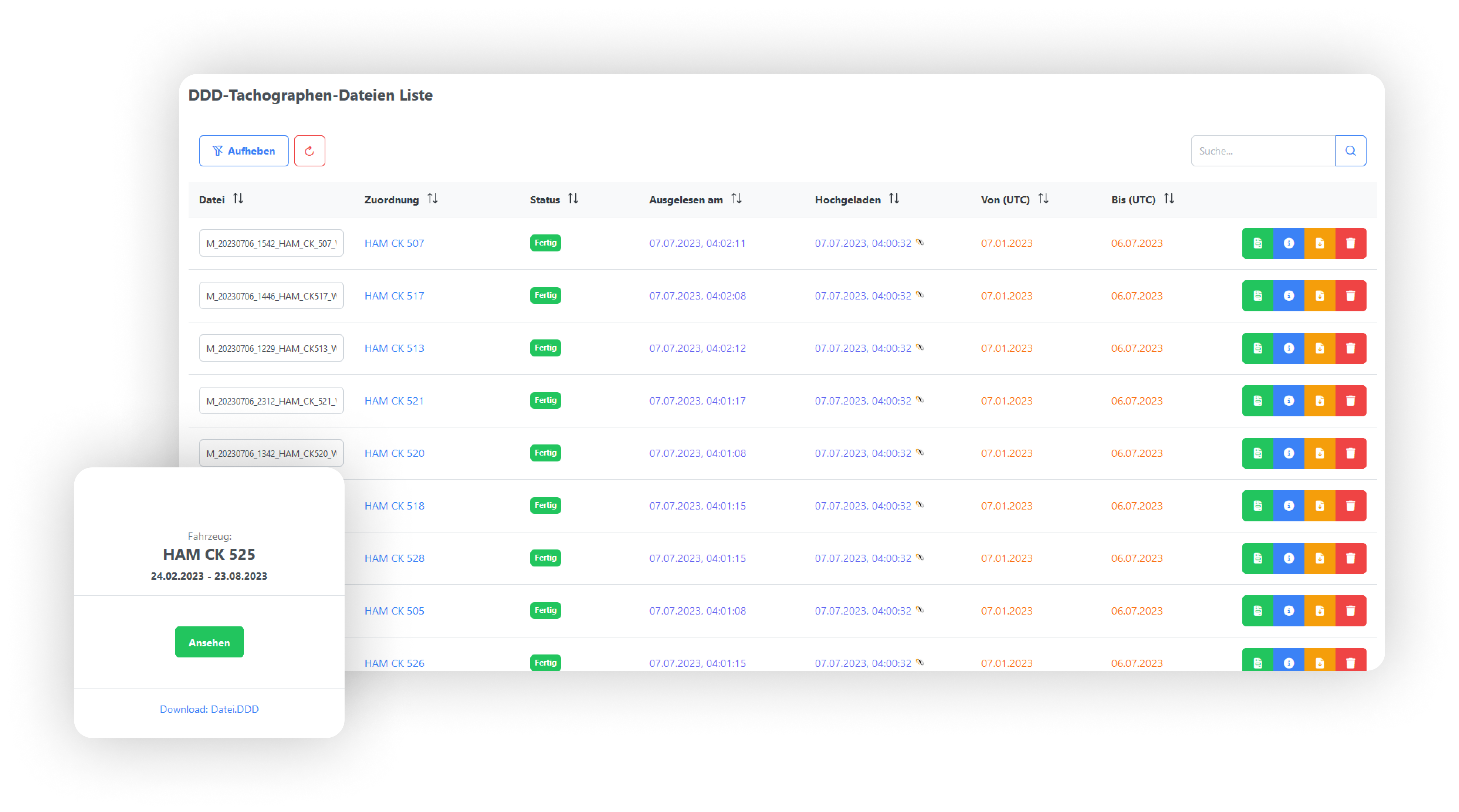Sort by Bis (UTC) column
Screen dimensions: 1459x812
pyautogui.click(x=1168, y=199)
